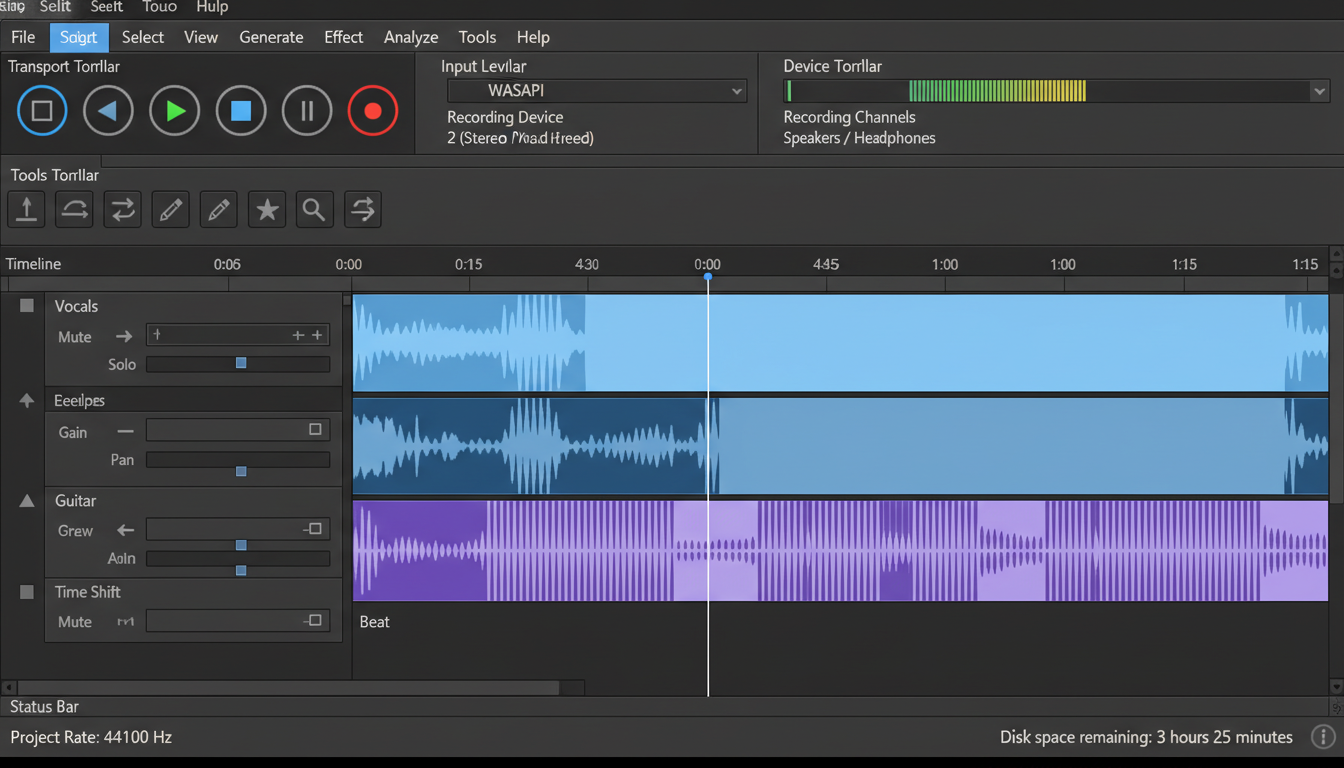Image resolution: width=1344 pixels, height=768 pixels.
Task: Select the Draw tool pencil icon
Action: [x=170, y=209]
